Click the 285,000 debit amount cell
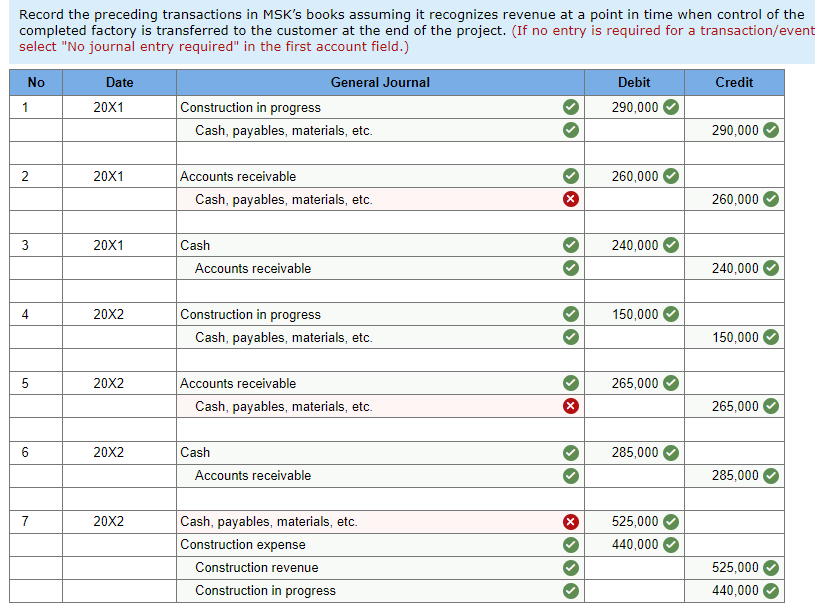Screen dimensions: 815x609 (x=634, y=452)
